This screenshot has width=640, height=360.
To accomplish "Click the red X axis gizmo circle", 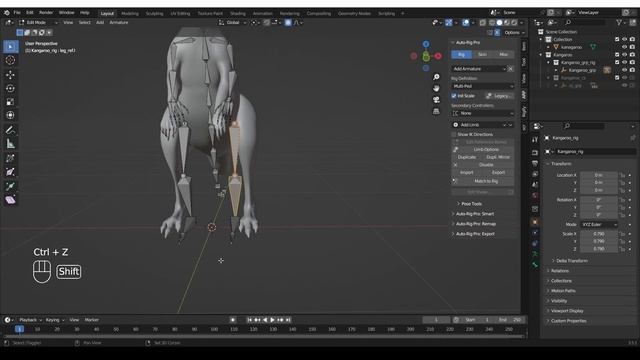I will [438, 56].
